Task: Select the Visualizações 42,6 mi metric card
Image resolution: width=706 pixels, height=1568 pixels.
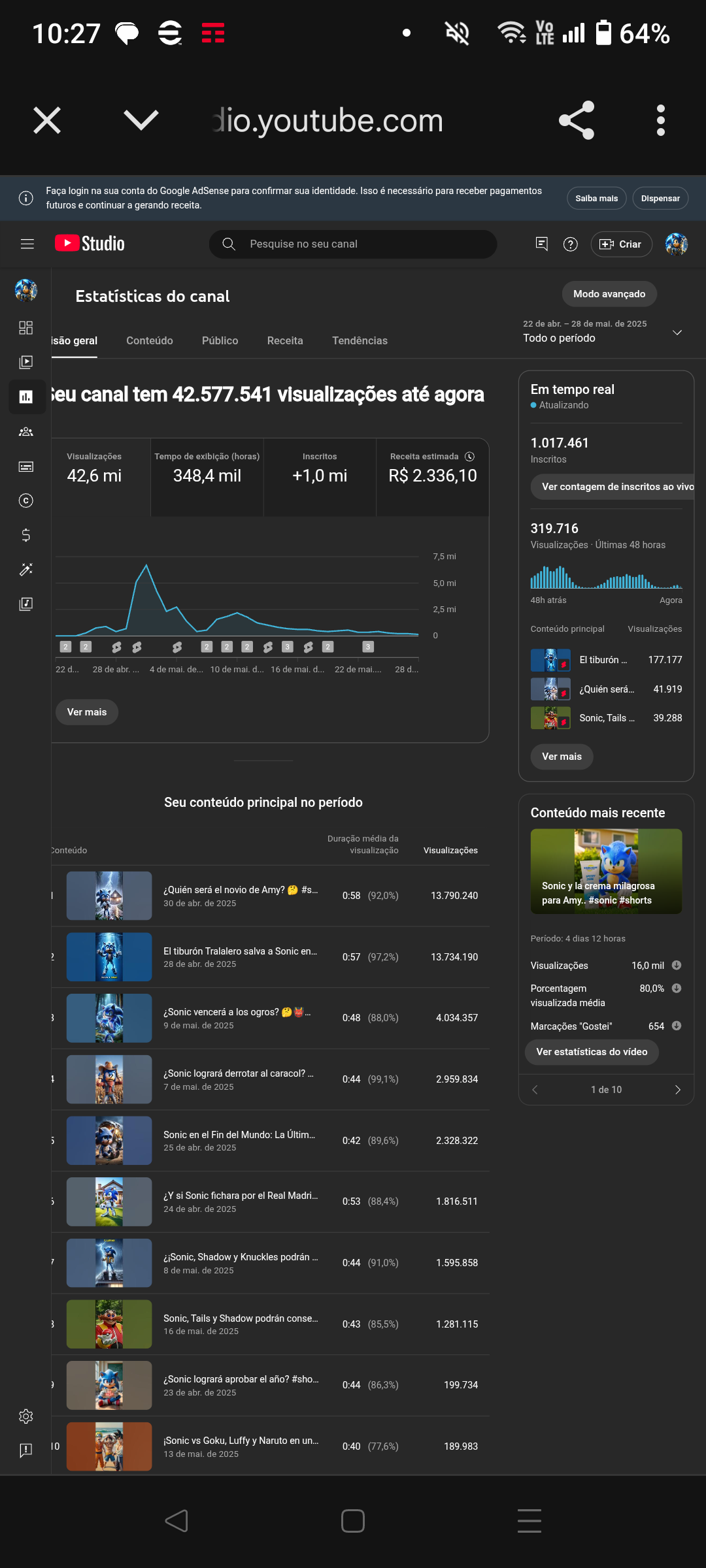Action: (x=101, y=478)
